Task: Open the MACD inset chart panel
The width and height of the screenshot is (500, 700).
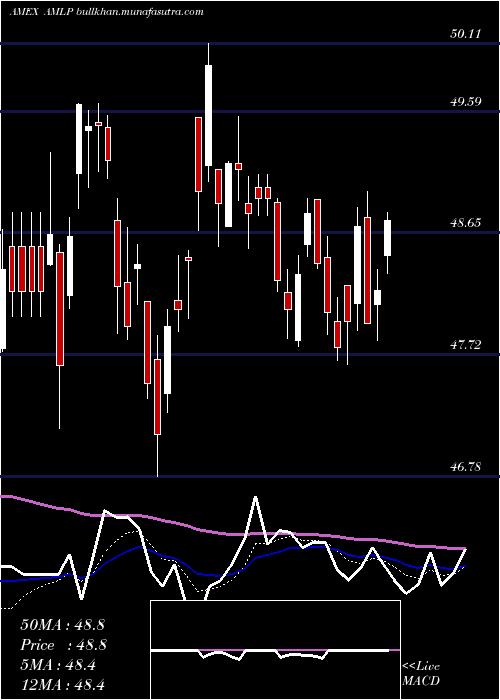Action: pos(275,650)
